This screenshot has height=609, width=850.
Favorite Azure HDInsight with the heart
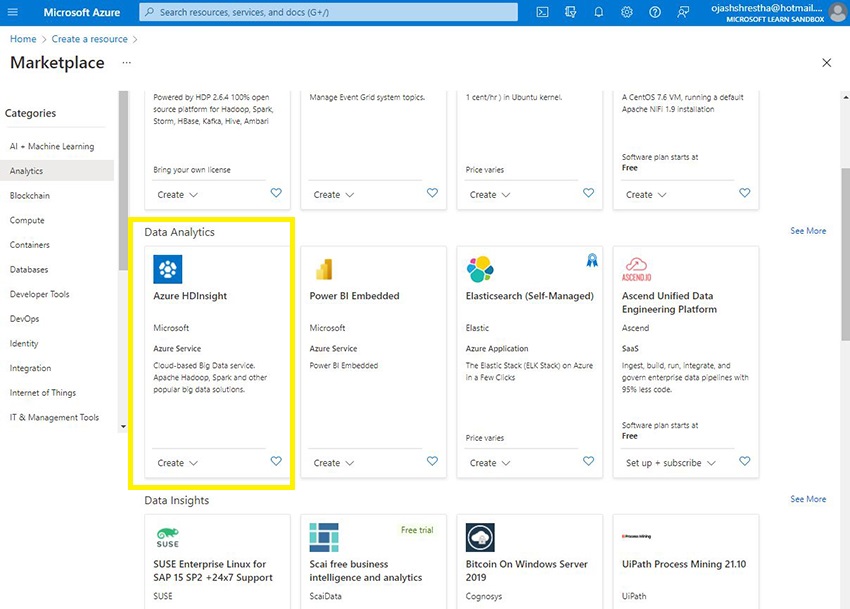tap(276, 462)
